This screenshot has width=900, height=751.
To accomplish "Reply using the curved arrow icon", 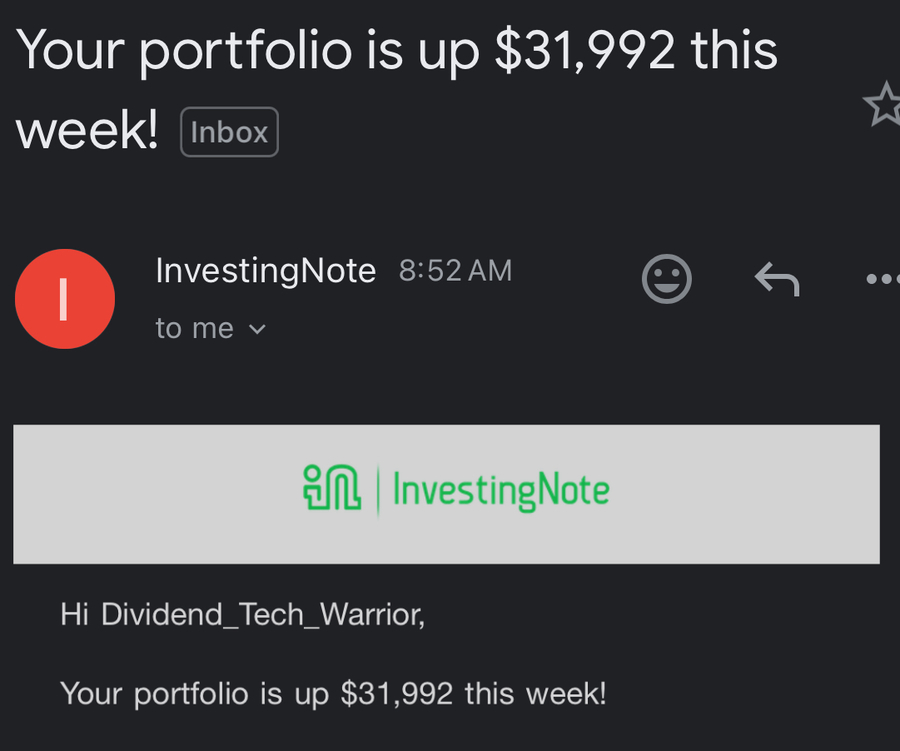I will click(x=776, y=281).
